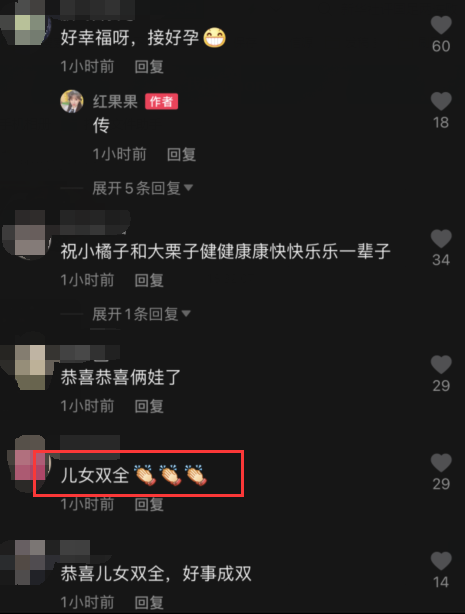Like 红果果's author reply with 18 likes
Image resolution: width=465 pixels, height=614 pixels.
pos(441,102)
